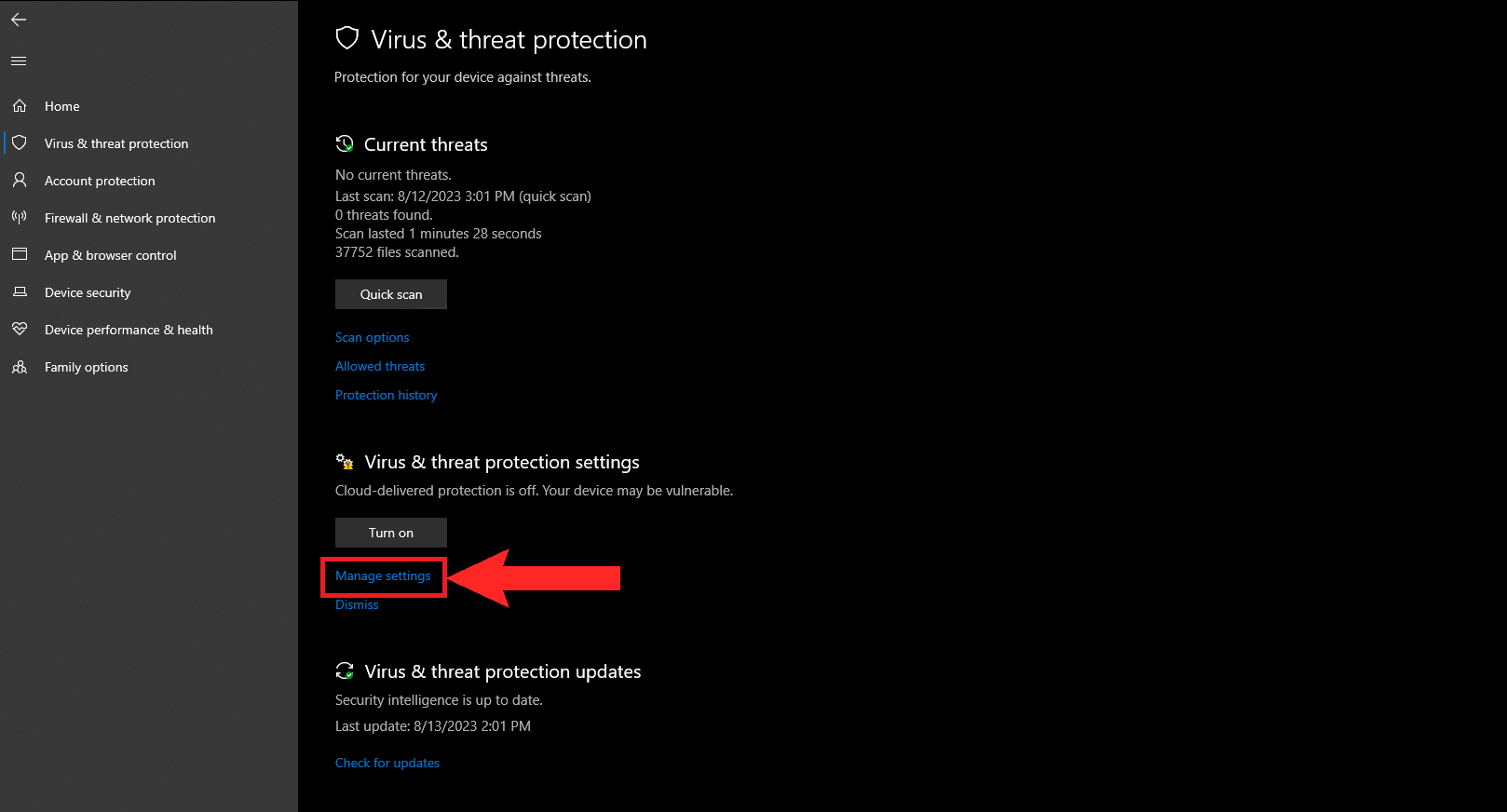Dismiss the cloud protection warning
Viewport: 1507px width, 812px height.
pyautogui.click(x=357, y=605)
